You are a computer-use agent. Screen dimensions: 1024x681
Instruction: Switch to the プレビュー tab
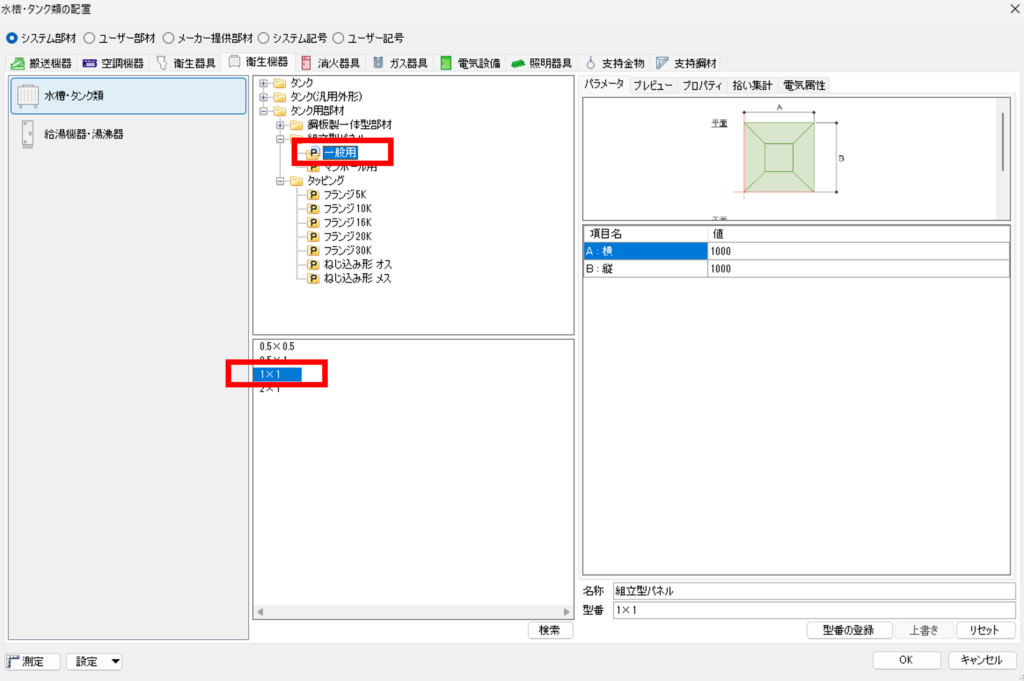(652, 86)
